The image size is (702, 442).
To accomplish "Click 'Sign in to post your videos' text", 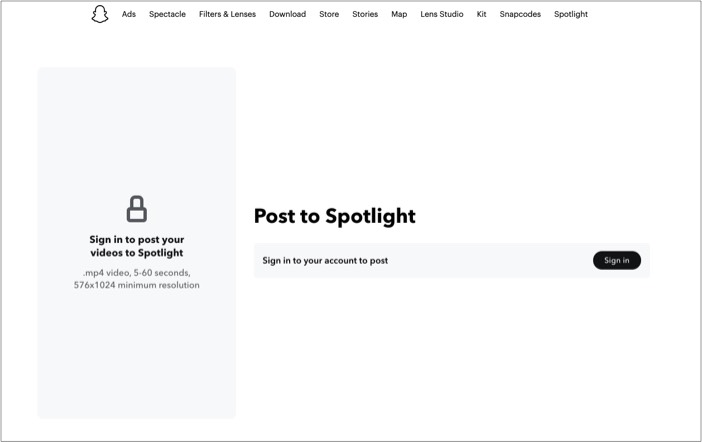I will tap(137, 246).
